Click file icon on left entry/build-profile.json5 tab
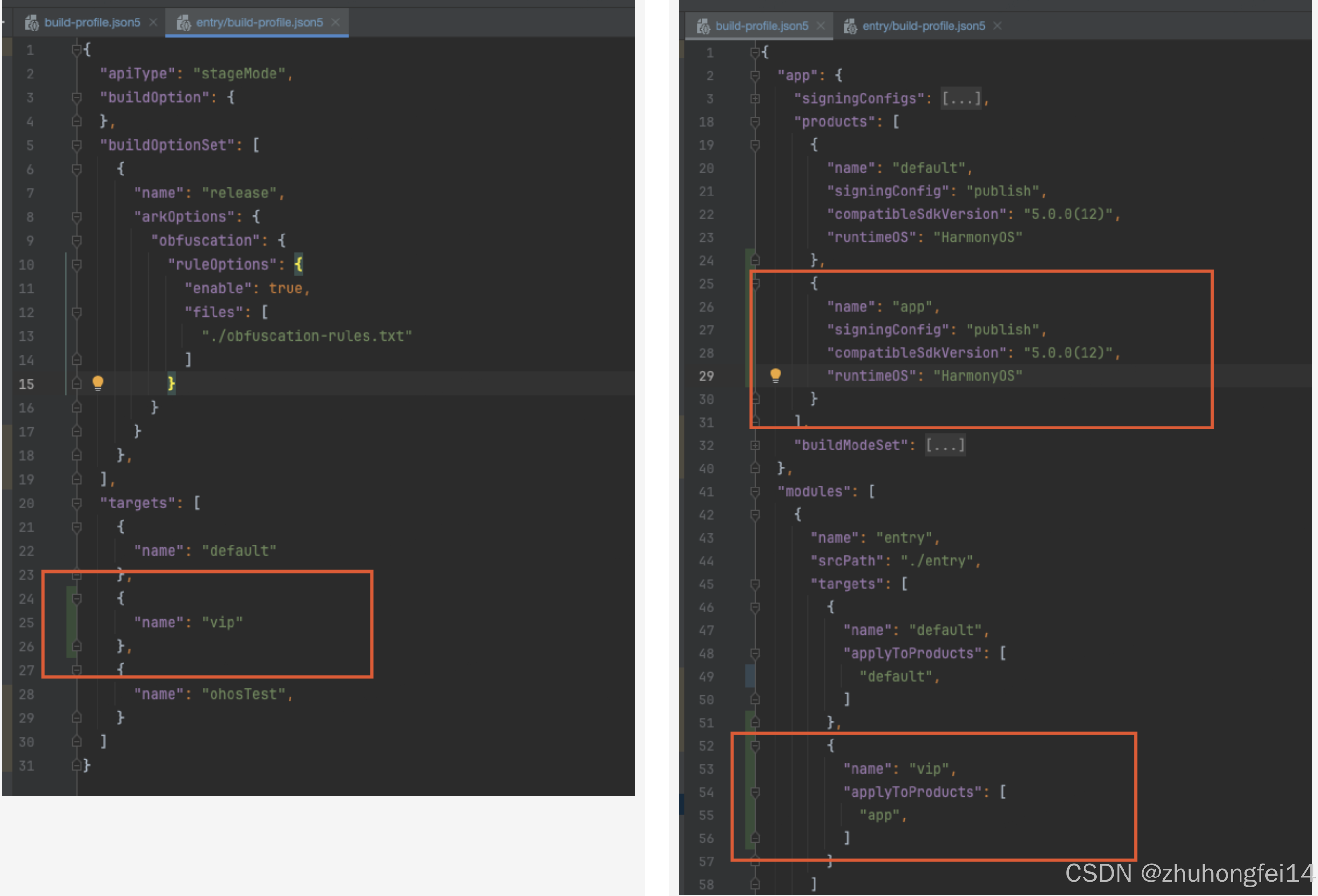The width and height of the screenshot is (1318, 896). pyautogui.click(x=183, y=23)
